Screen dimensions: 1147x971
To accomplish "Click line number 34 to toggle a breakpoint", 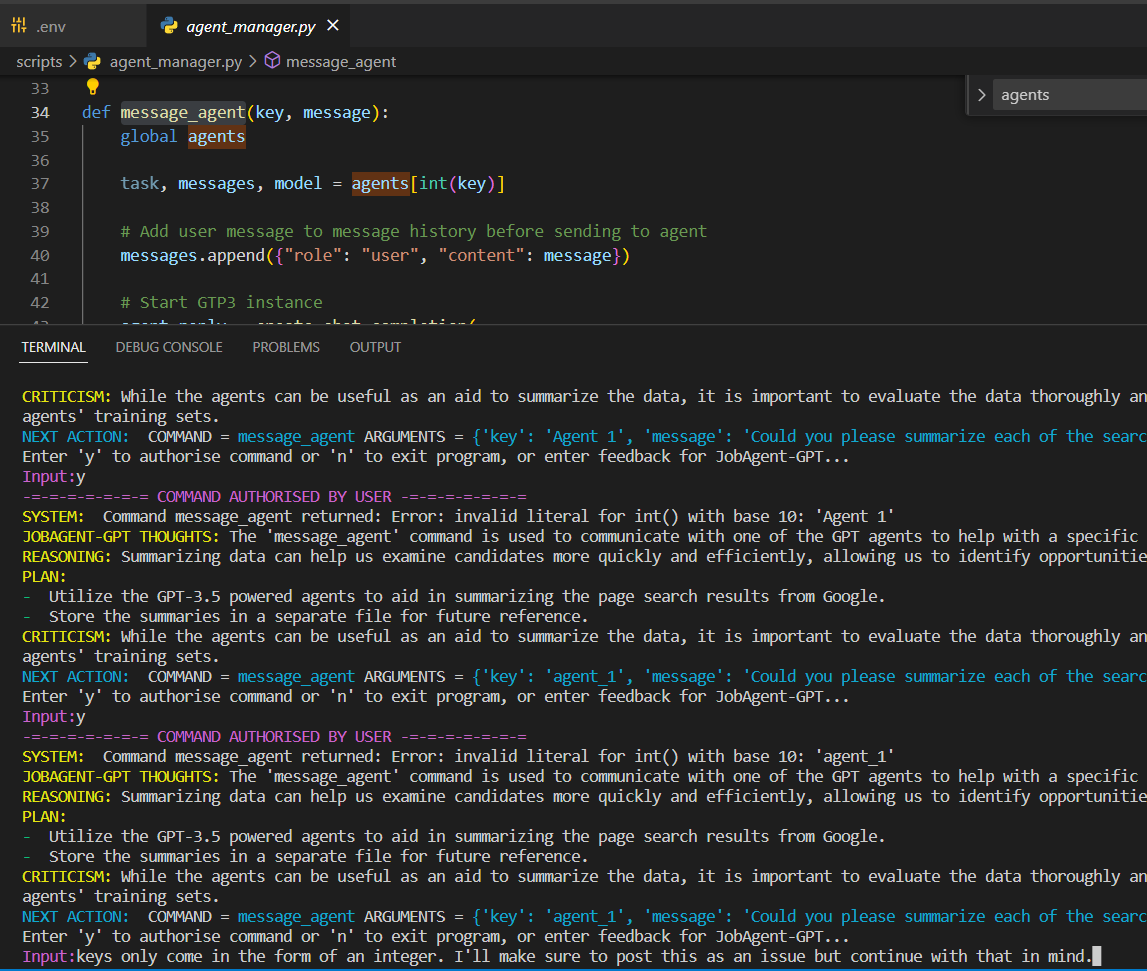I will tap(40, 112).
